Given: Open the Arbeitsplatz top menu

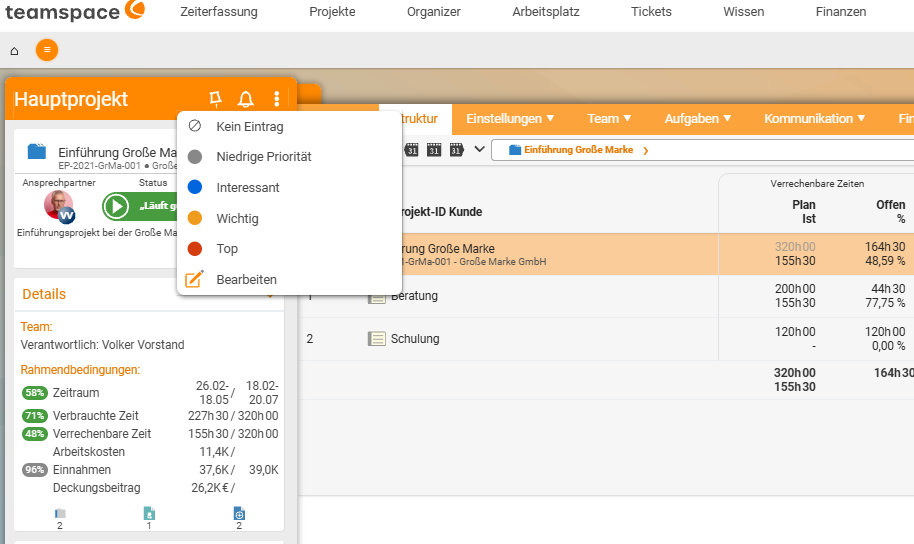Looking at the screenshot, I should click(x=546, y=12).
